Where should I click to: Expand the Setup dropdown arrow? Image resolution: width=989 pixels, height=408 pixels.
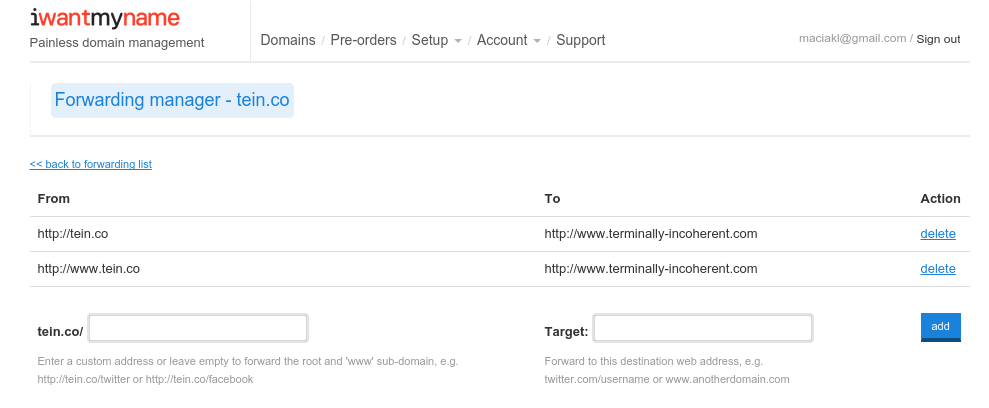457,41
